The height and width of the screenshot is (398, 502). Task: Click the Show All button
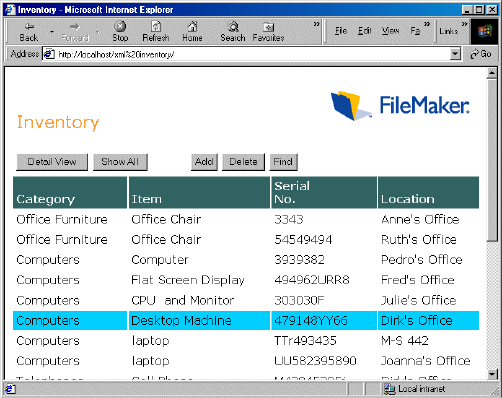(x=120, y=162)
